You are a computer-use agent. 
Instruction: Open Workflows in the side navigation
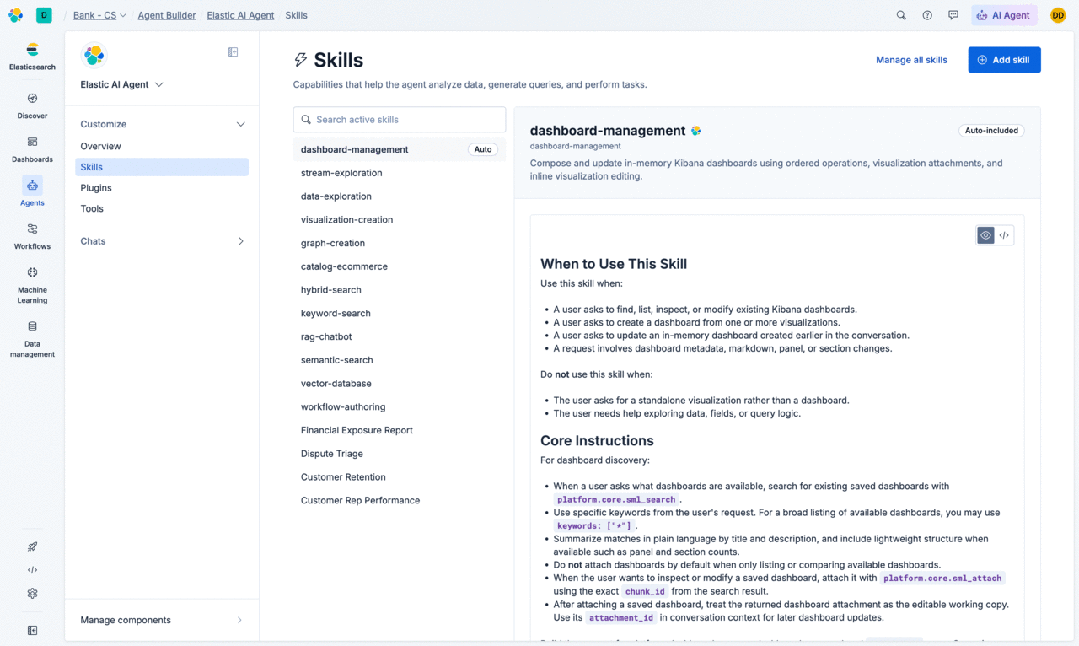[x=32, y=236]
